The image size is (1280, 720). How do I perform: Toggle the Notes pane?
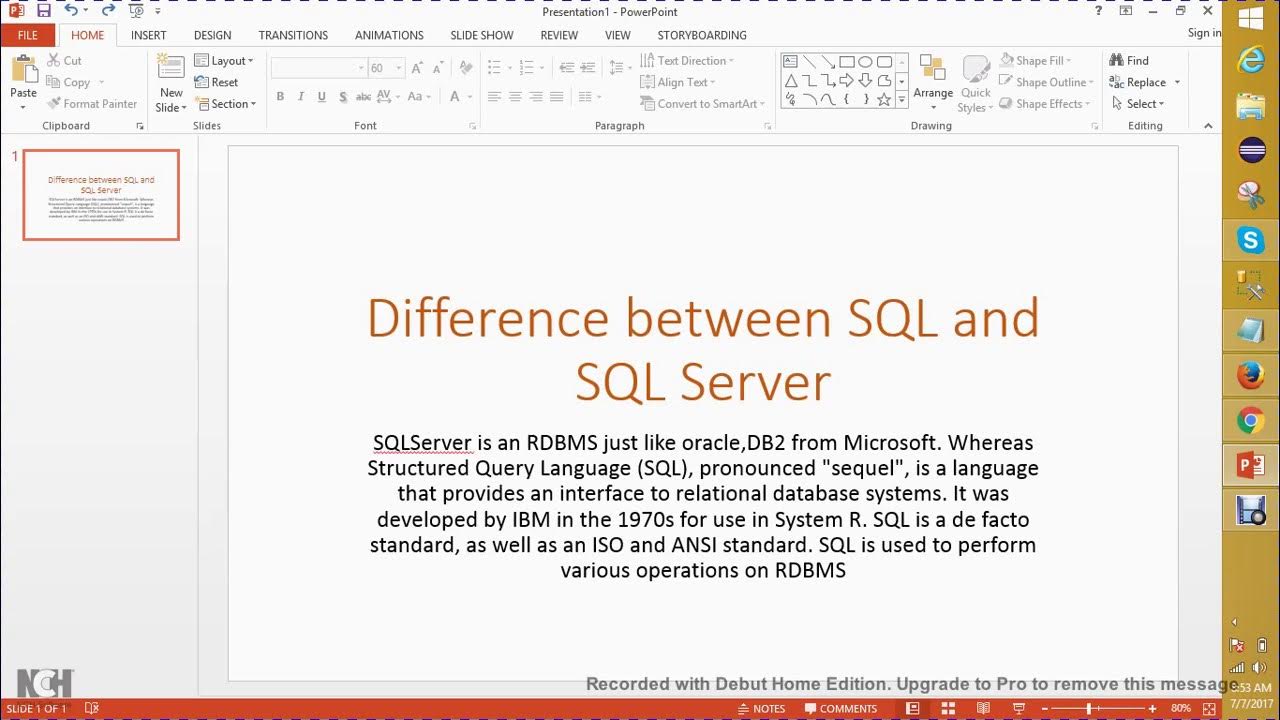(760, 709)
